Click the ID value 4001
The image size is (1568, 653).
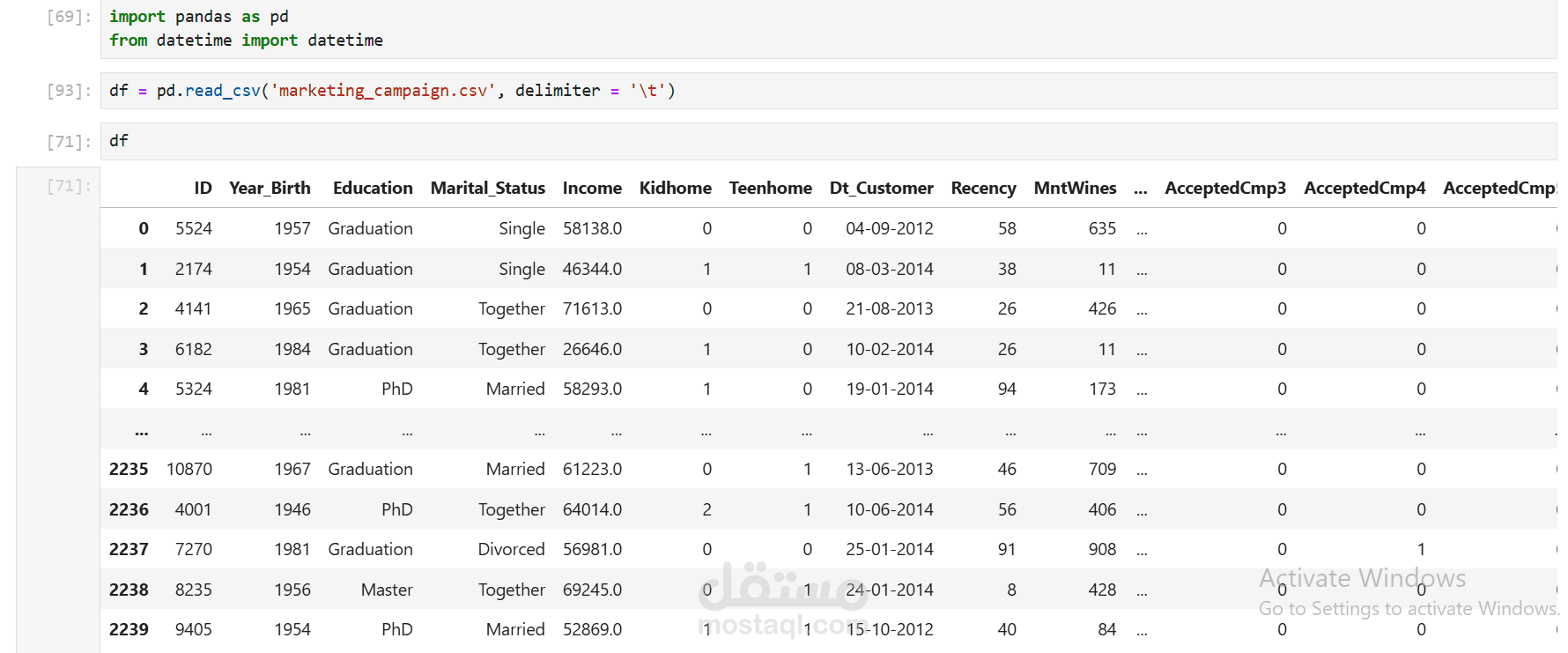[194, 509]
